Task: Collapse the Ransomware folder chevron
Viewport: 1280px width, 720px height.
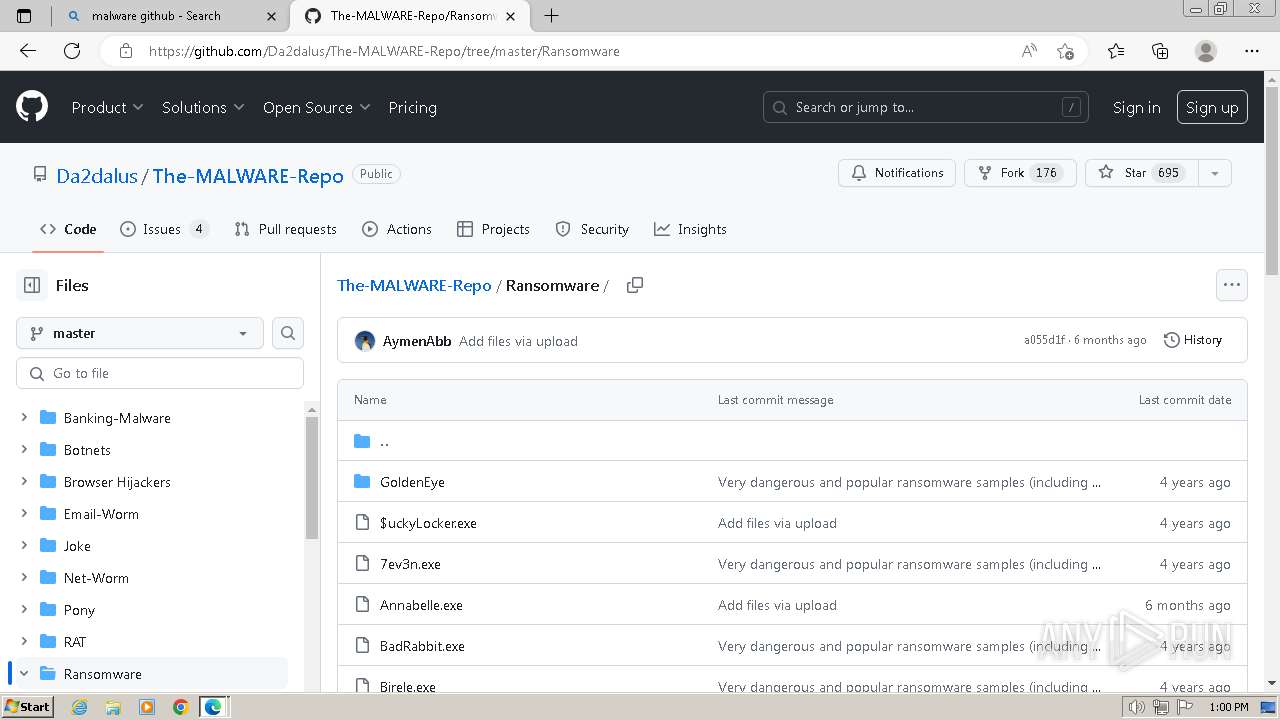Action: click(24, 674)
